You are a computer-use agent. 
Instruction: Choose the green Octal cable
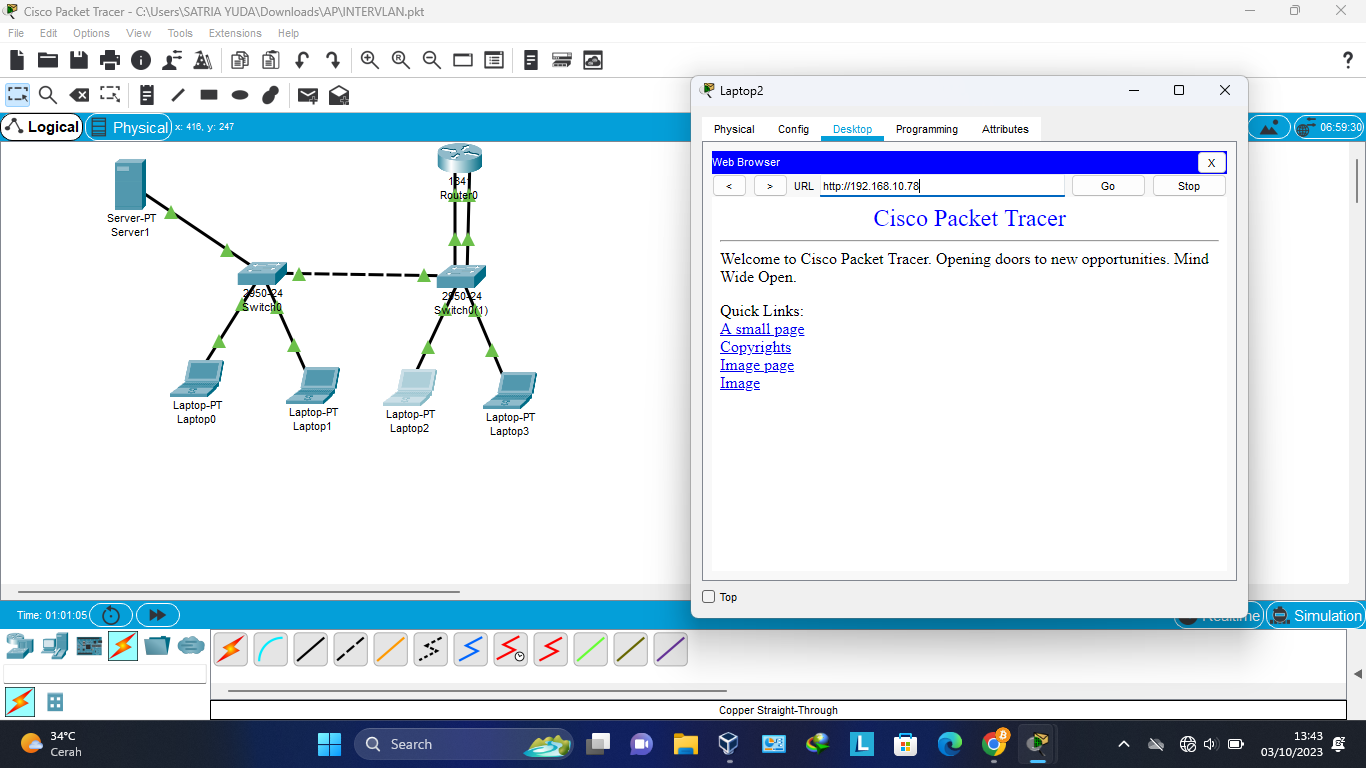click(590, 649)
